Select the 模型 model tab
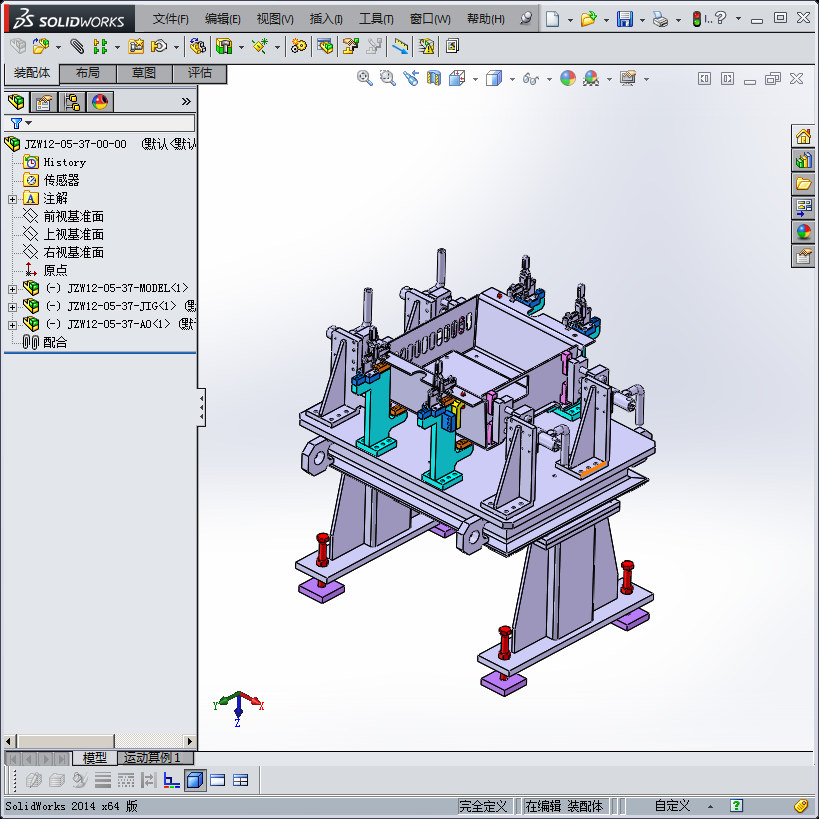This screenshot has width=819, height=819. pyautogui.click(x=95, y=757)
